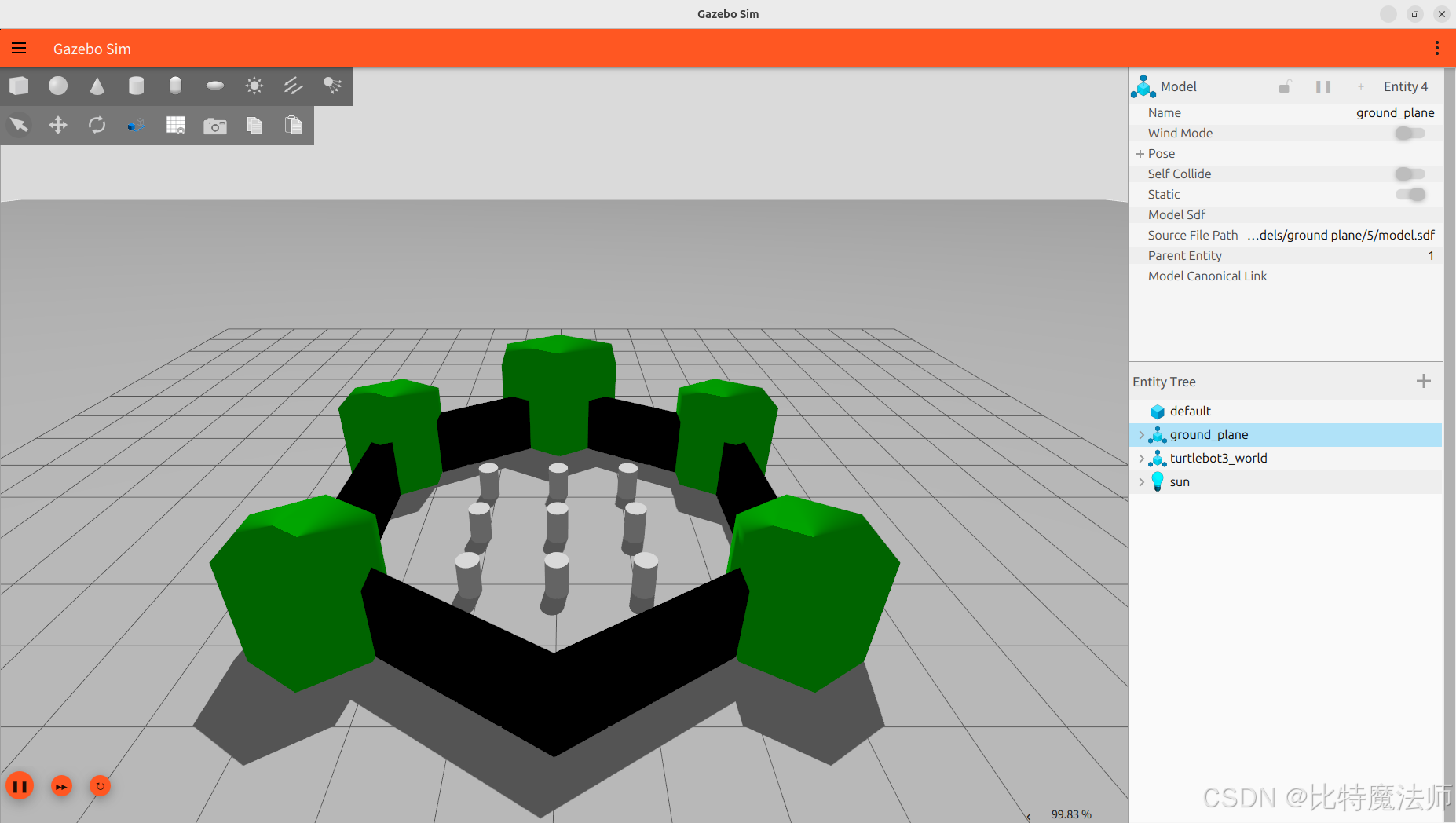Expand the turtlebot3_world tree entry
The height and width of the screenshot is (823, 1456).
tap(1142, 458)
